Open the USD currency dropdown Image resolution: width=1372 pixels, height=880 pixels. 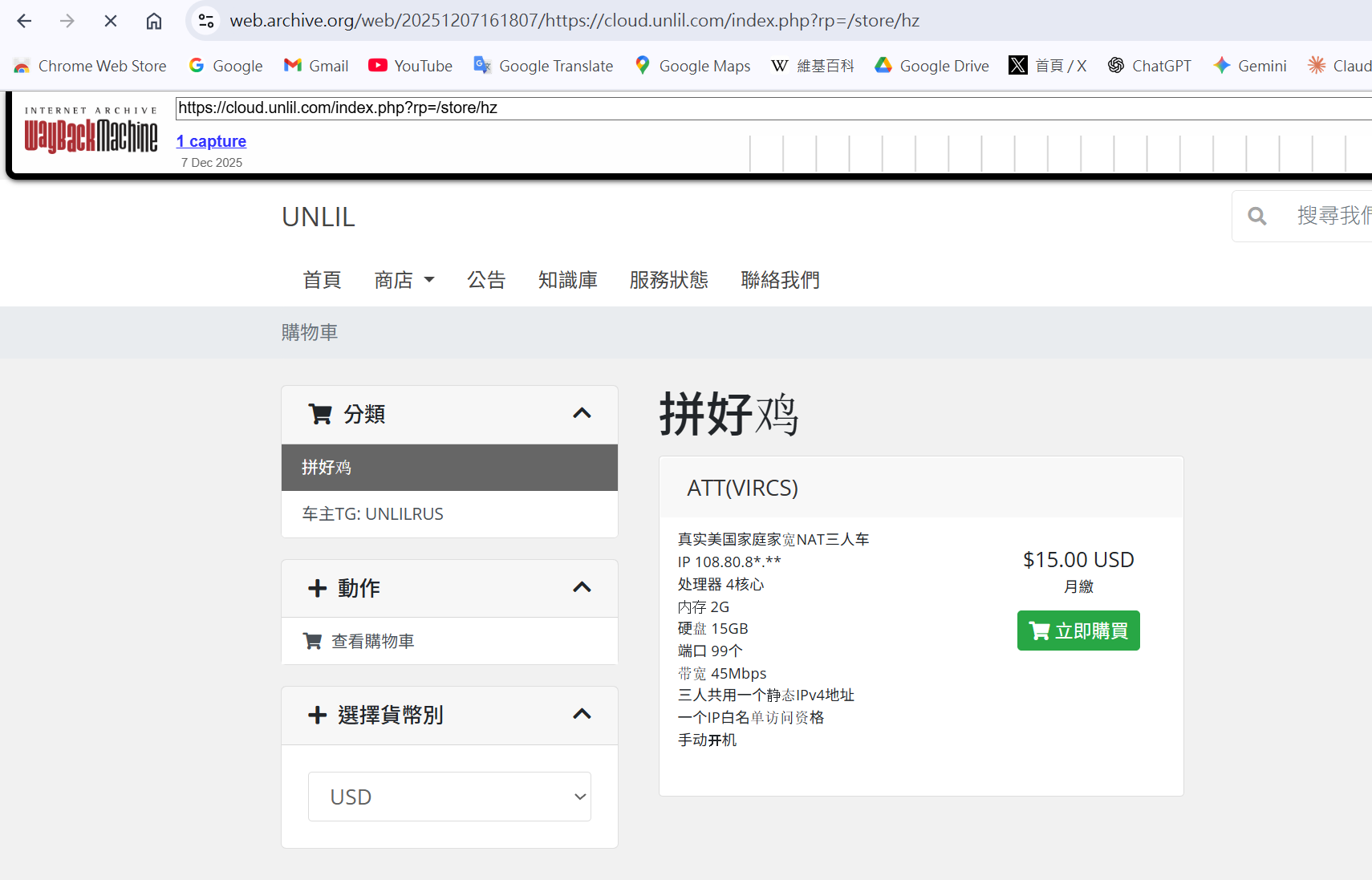click(x=449, y=797)
